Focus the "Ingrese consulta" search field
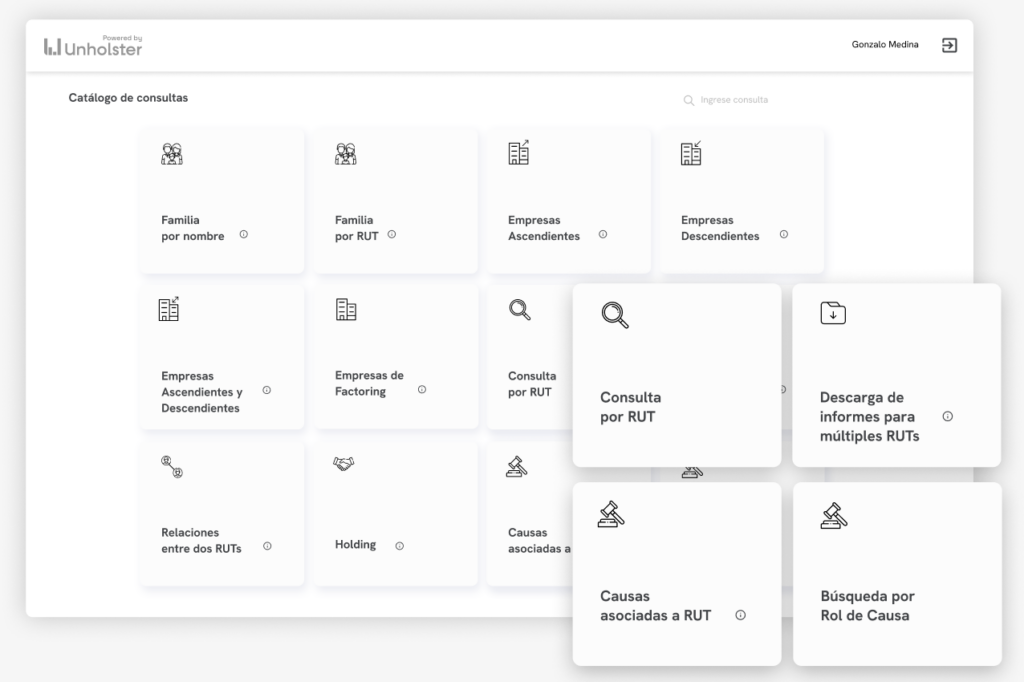1024x682 pixels. [x=735, y=100]
